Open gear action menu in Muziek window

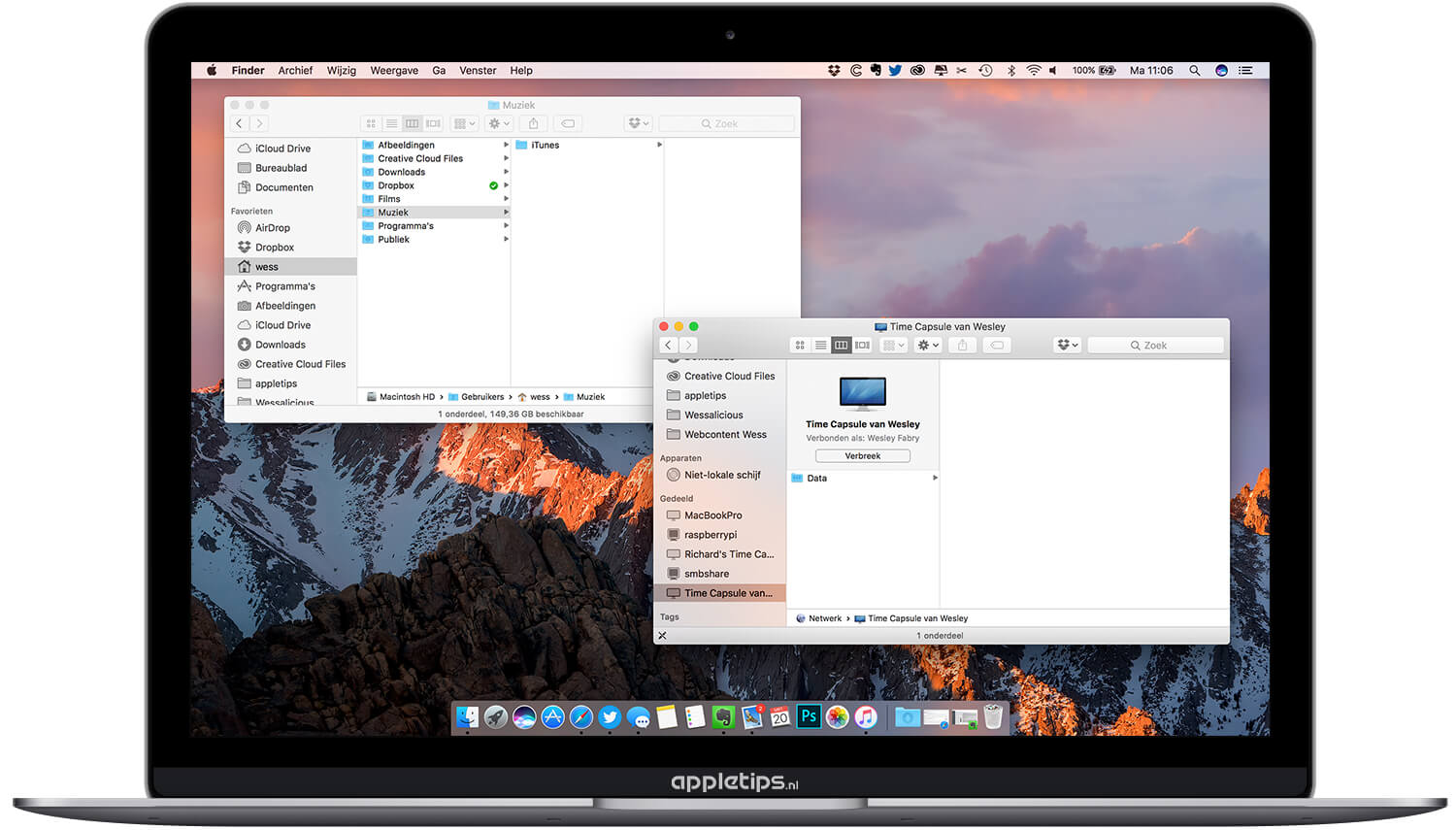(500, 124)
